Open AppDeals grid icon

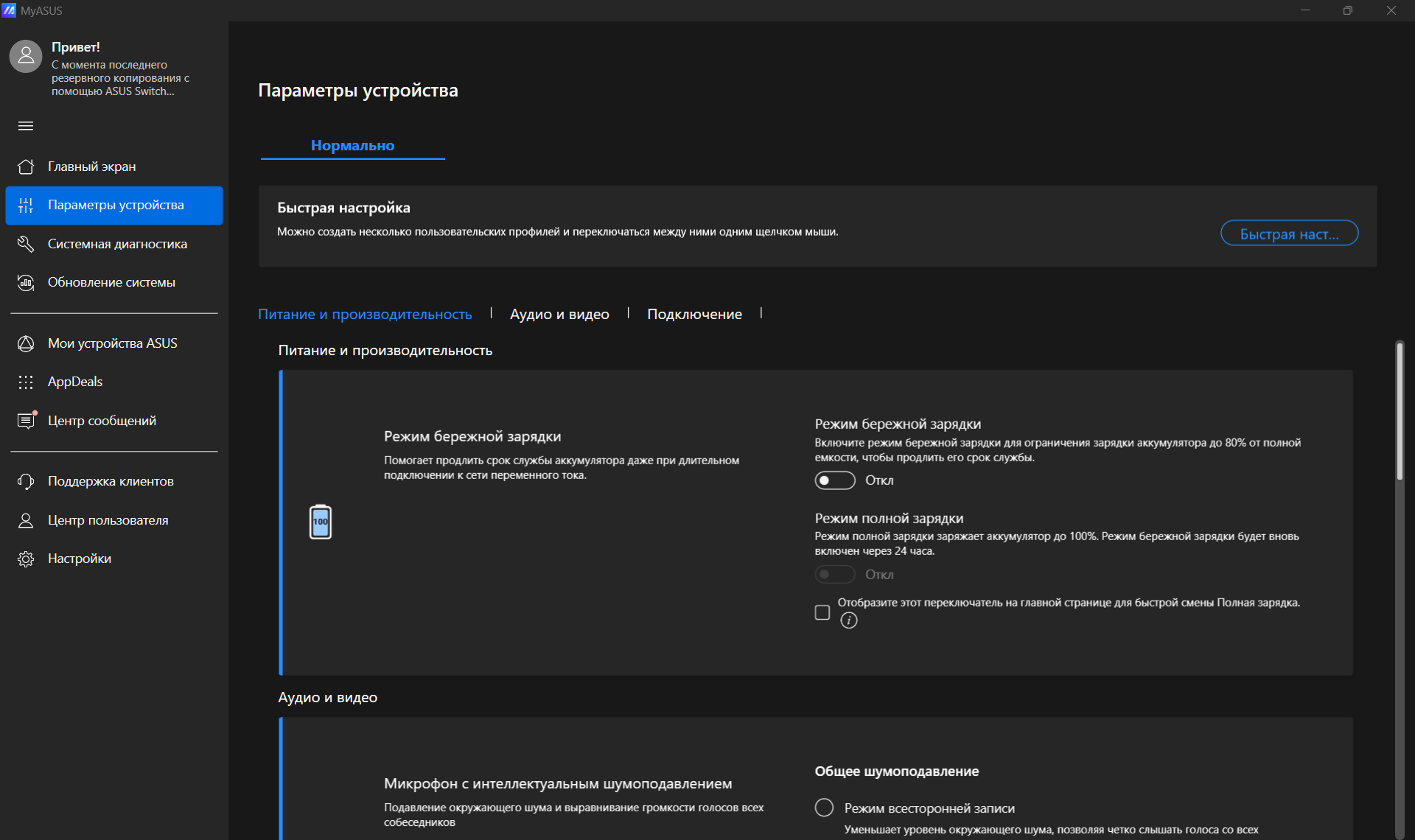(26, 382)
